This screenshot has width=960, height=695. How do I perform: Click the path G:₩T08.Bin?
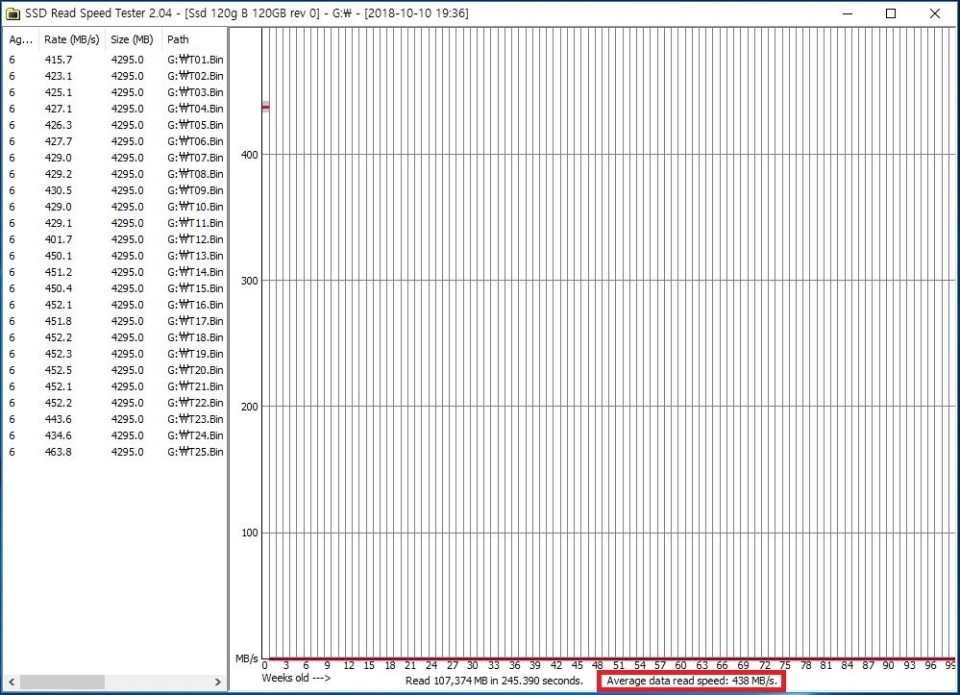(195, 174)
